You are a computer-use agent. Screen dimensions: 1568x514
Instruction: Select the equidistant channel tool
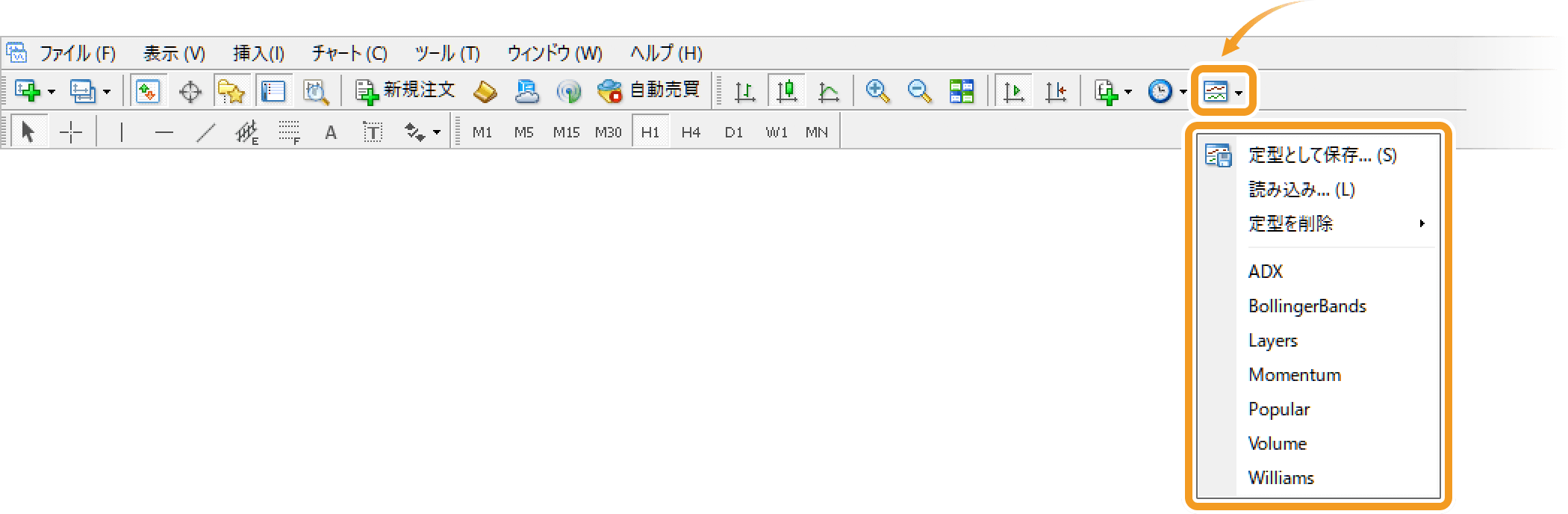[247, 133]
